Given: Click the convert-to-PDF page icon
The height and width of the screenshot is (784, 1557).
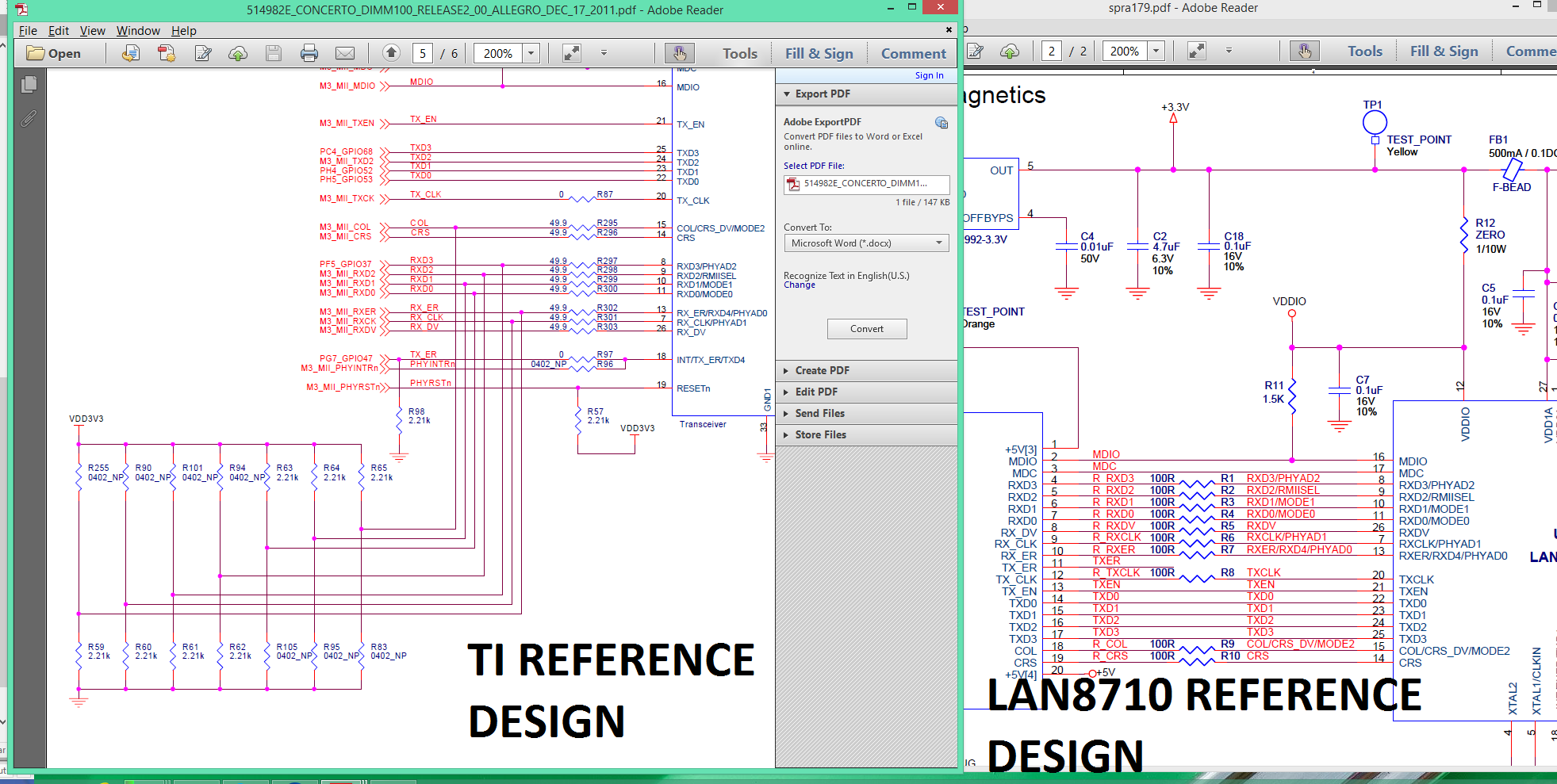Looking at the screenshot, I should click(166, 53).
